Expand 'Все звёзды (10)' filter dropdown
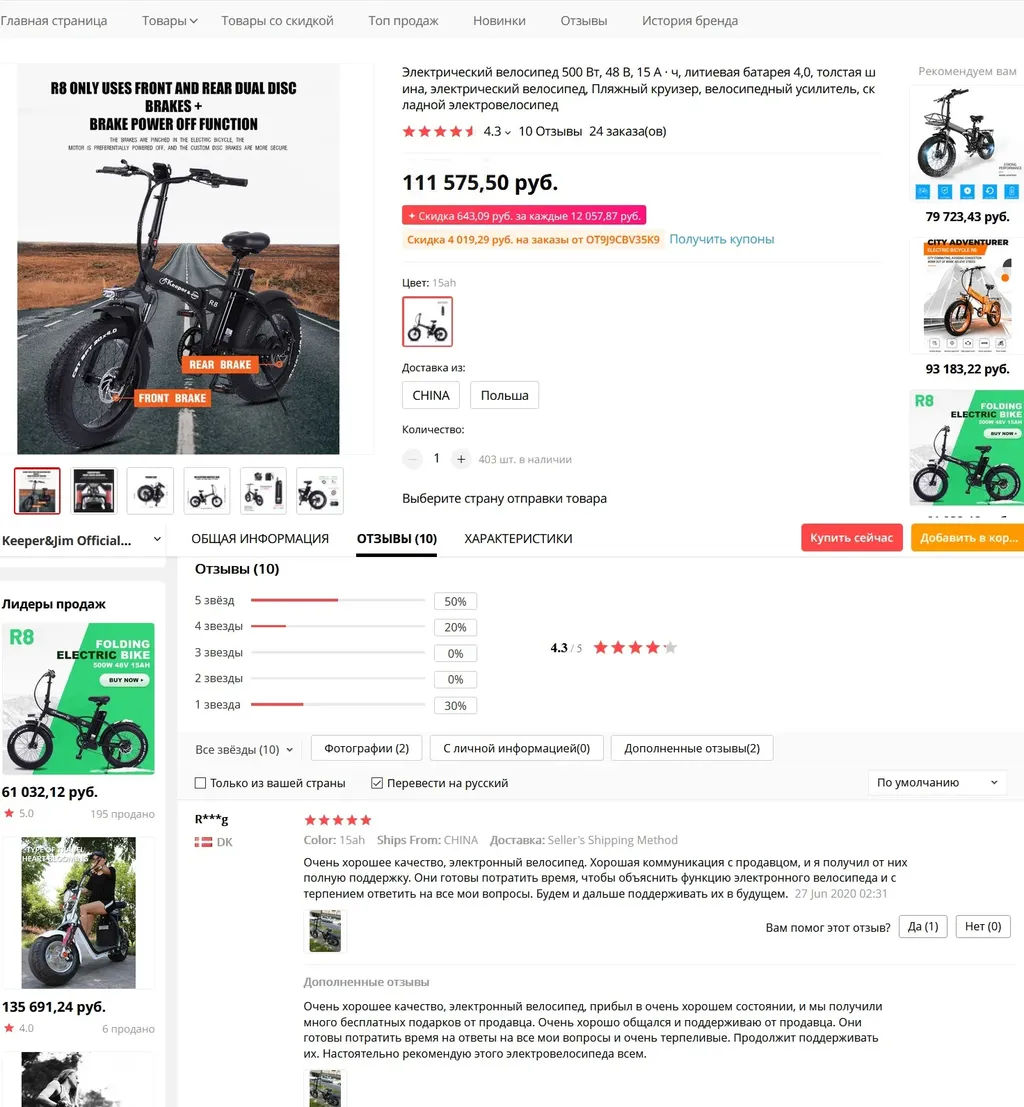 pyautogui.click(x=244, y=749)
